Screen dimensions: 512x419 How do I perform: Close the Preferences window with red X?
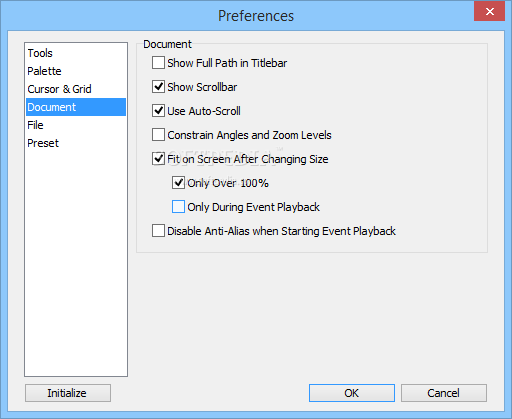pos(489,11)
